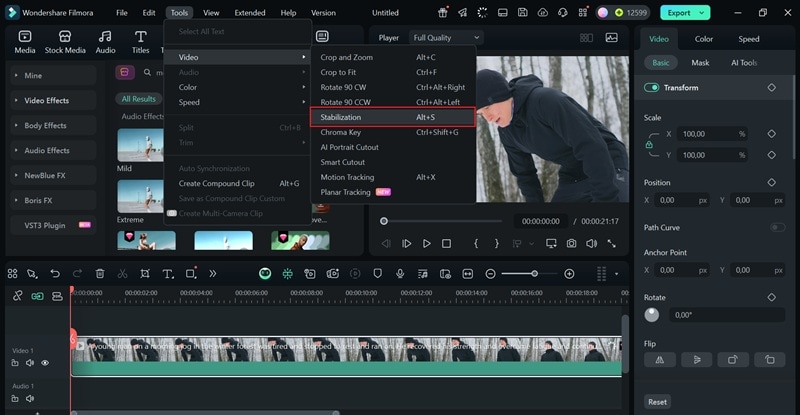Select the text tool in timeline toolbar
800x415 pixels.
pyautogui.click(x=168, y=274)
